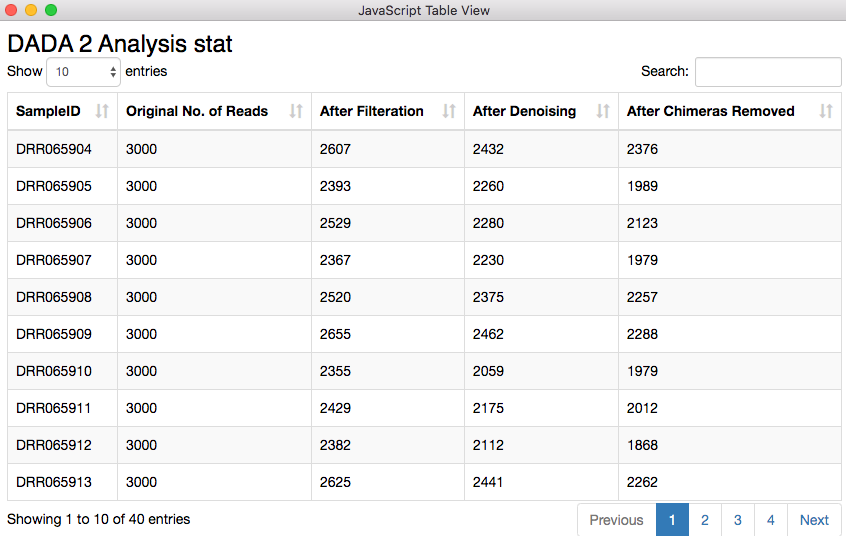Screen dimensions: 846x543
Task: Click denoising value 2280
Action: pyautogui.click(x=488, y=223)
